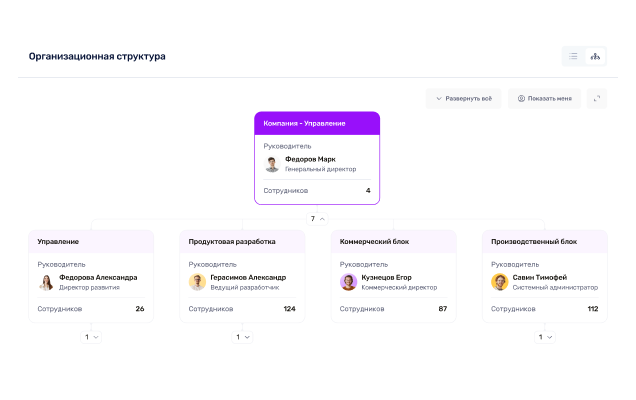Screen dimensions: 636x400
Task: Expand children under Продуктовая разработка card
Action: pos(242,337)
